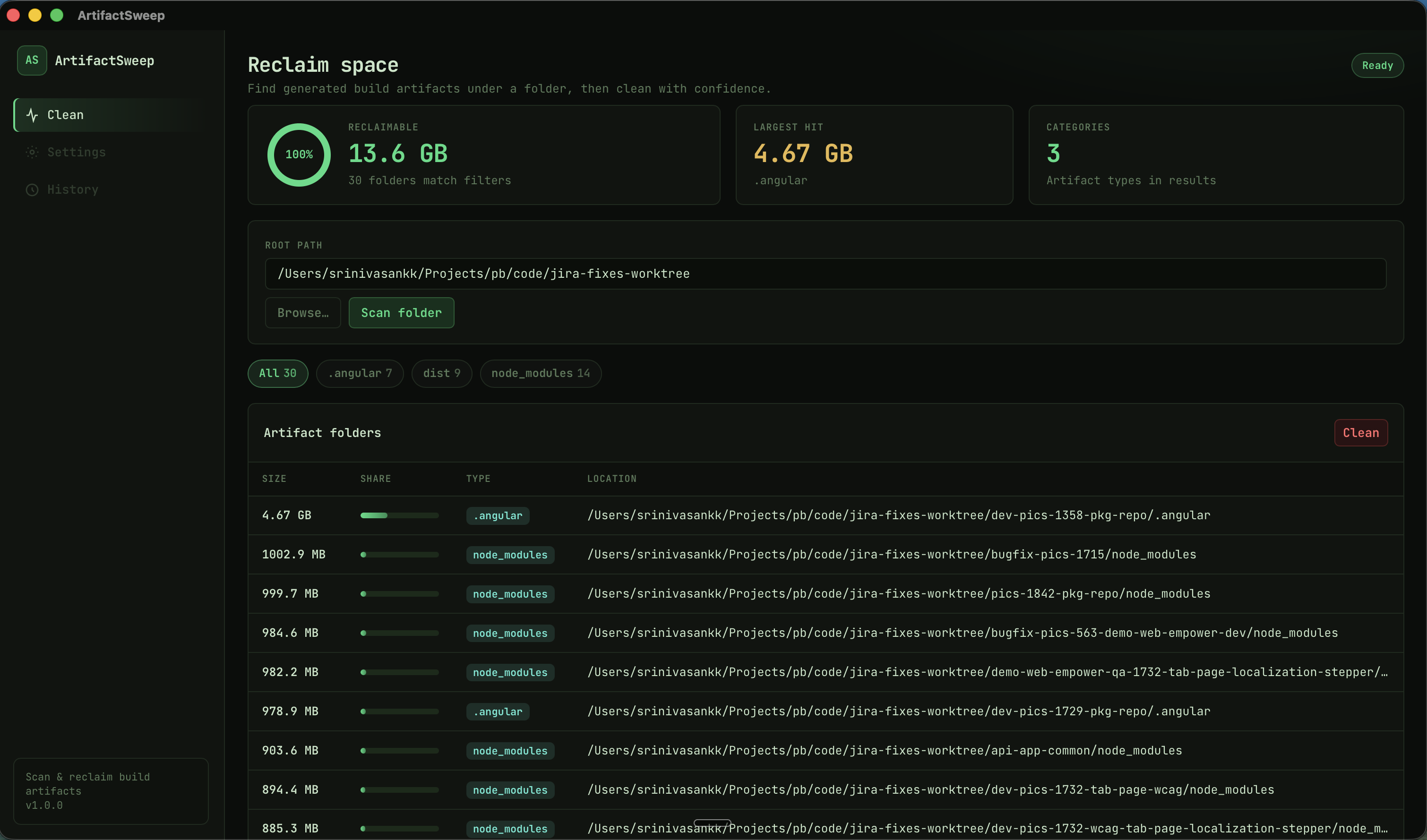Viewport: 1427px width, 840px height.
Task: Click the TYPE column header
Action: click(479, 479)
